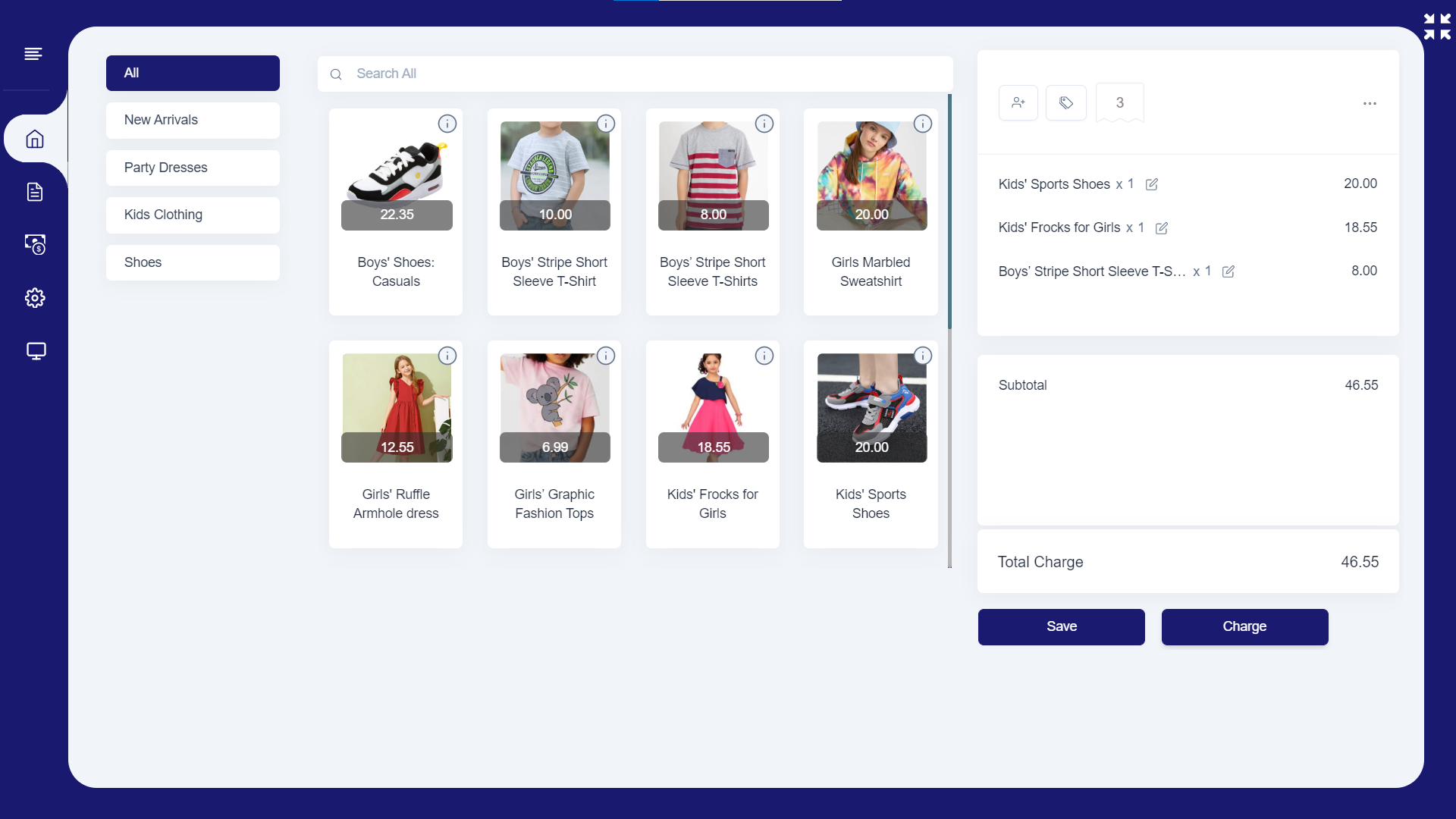Click the discount tag icon

[x=1065, y=102]
